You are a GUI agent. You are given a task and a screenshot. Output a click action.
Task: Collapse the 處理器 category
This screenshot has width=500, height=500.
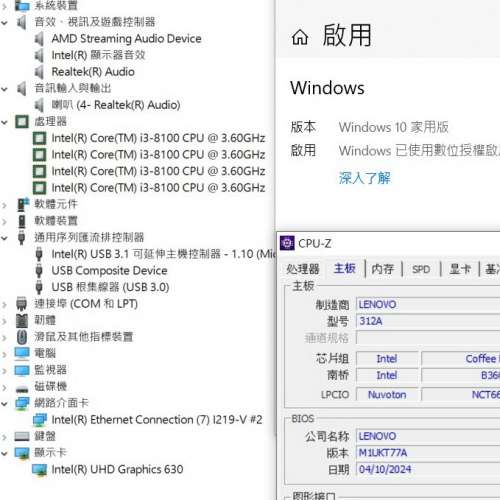[4, 122]
